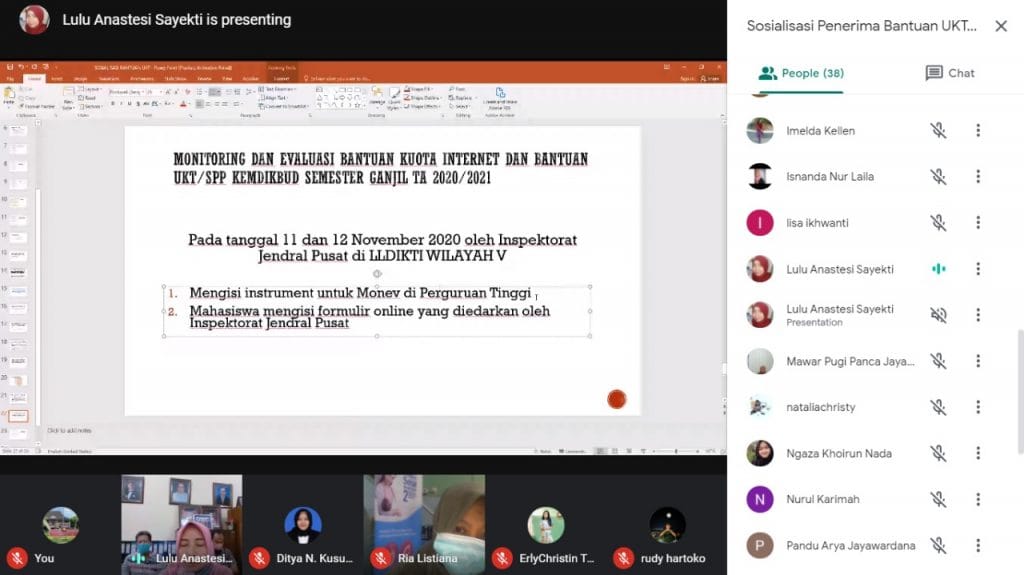Image resolution: width=1024 pixels, height=575 pixels.
Task: Open more options for Ngaza Khoirun Nada
Action: 978,453
